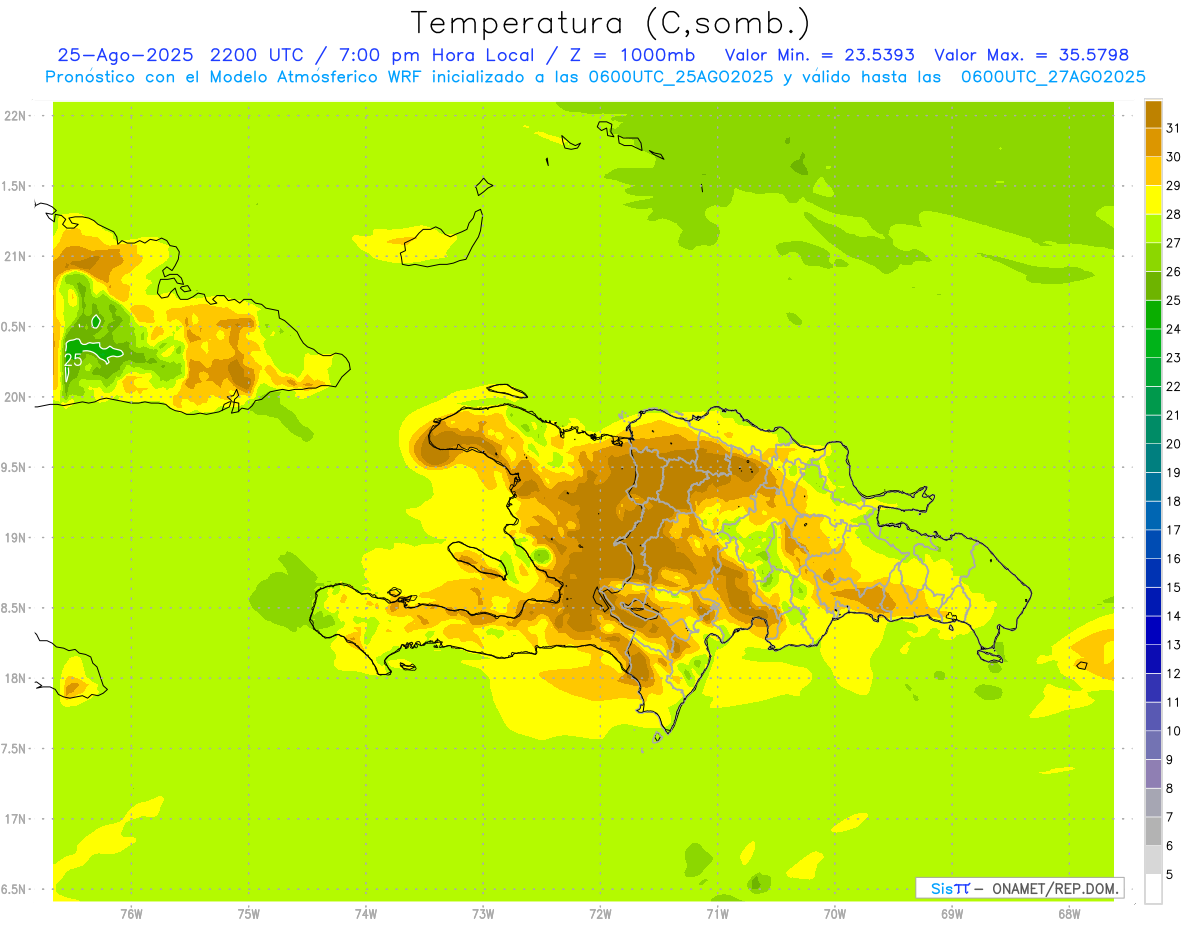Image resolution: width=1200 pixels, height=927 pixels.
Task: Click the contour label '25' over Cuba
Action: [73, 359]
